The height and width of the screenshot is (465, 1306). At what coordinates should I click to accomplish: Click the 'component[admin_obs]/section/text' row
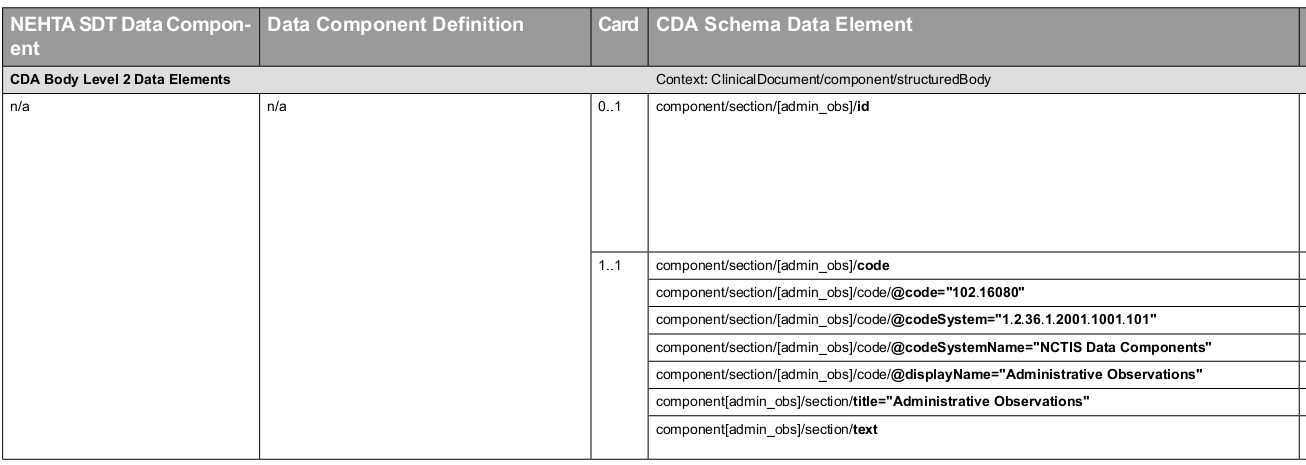pos(767,430)
